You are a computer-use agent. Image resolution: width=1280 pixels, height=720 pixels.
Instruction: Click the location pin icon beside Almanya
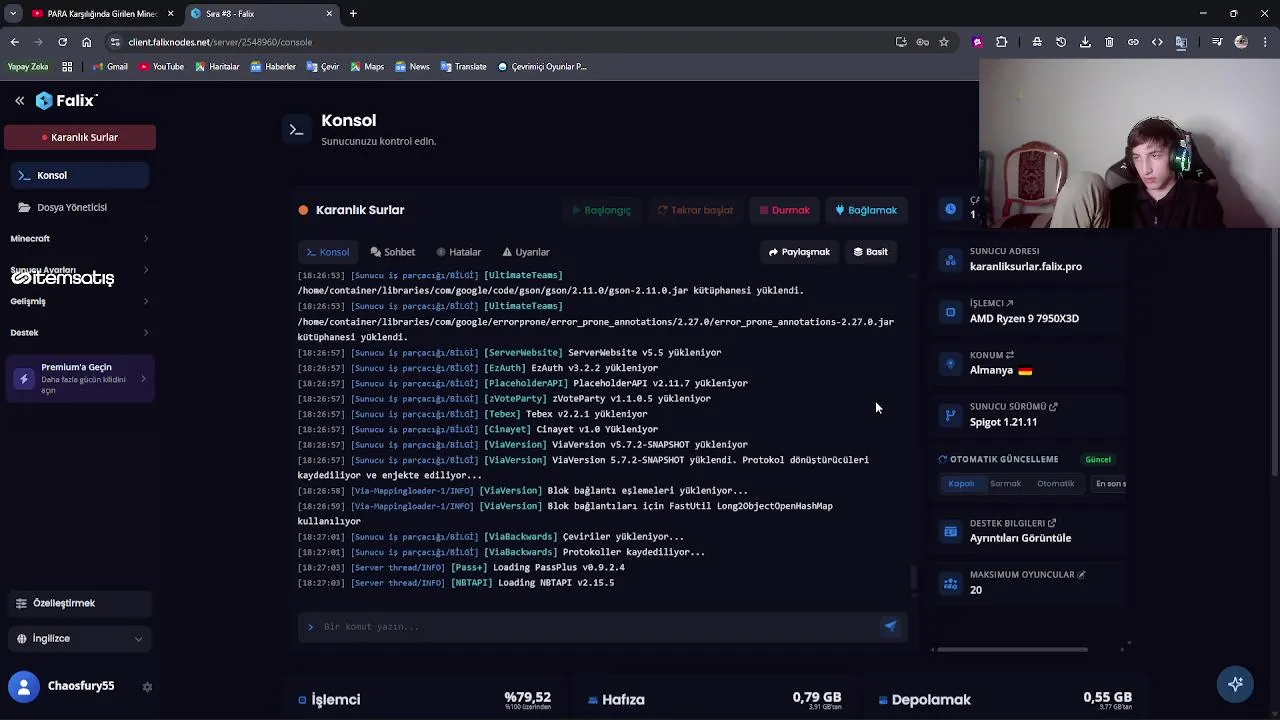(x=950, y=364)
